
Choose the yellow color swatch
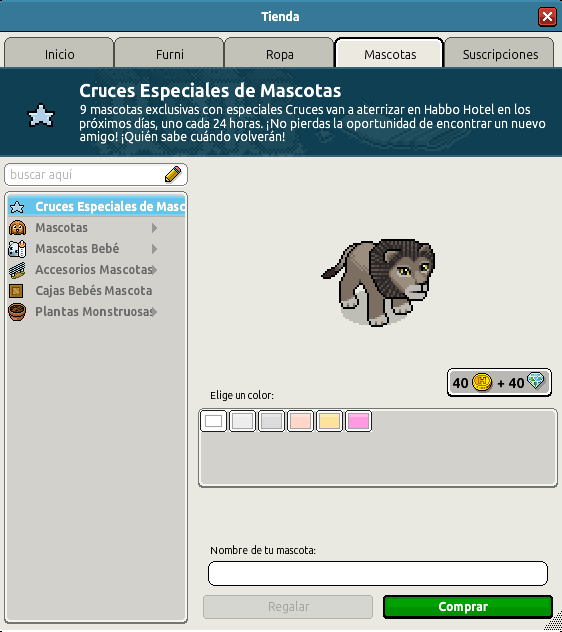[329, 421]
